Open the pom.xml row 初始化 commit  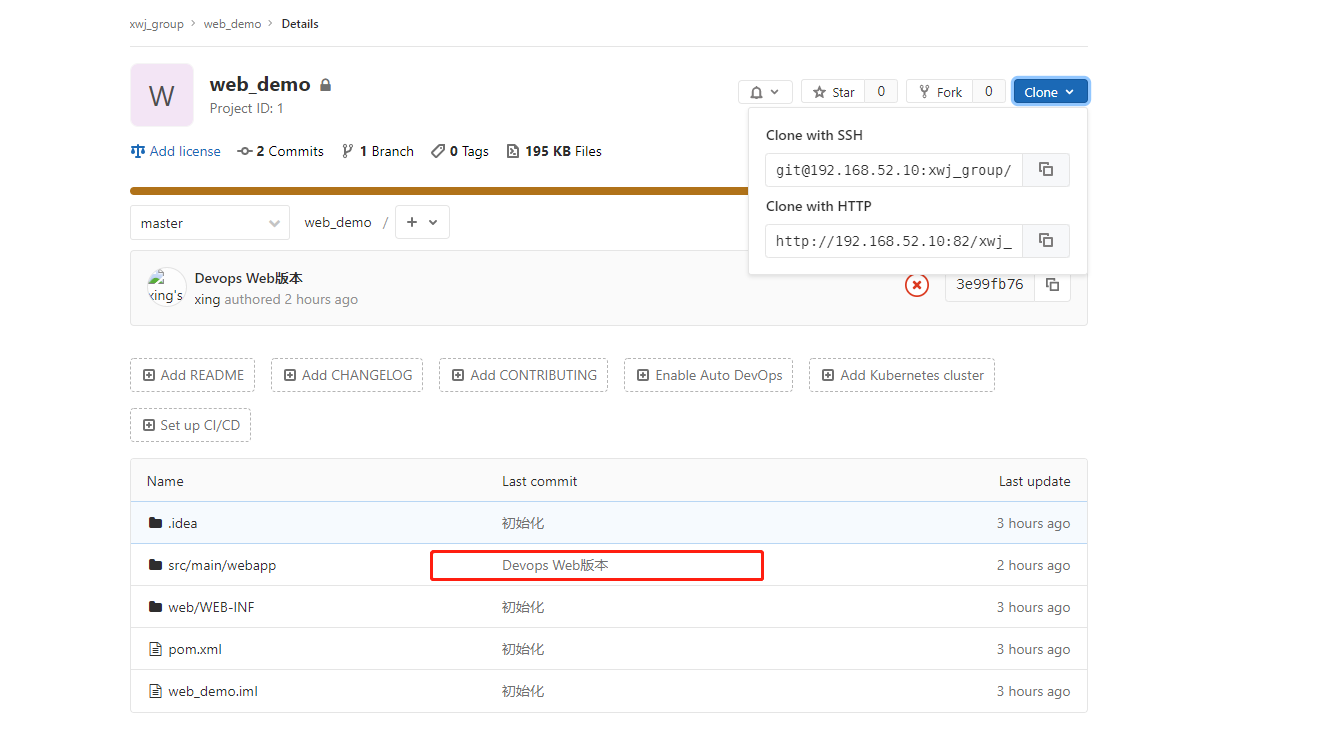523,649
